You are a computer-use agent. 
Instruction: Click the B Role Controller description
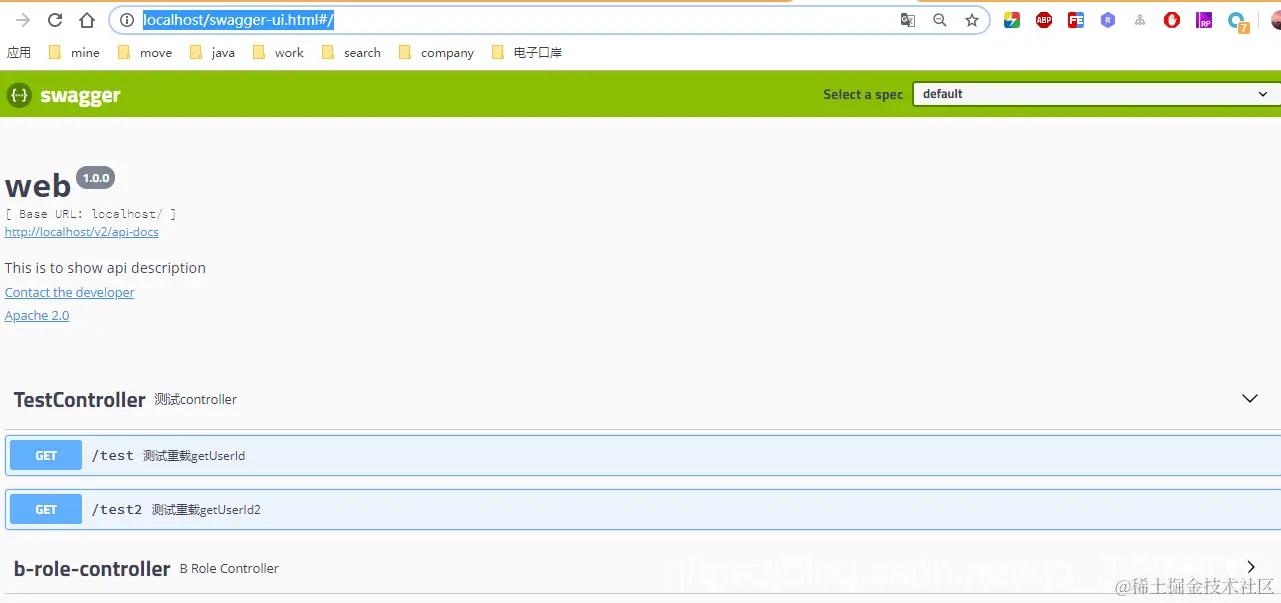pyautogui.click(x=229, y=568)
